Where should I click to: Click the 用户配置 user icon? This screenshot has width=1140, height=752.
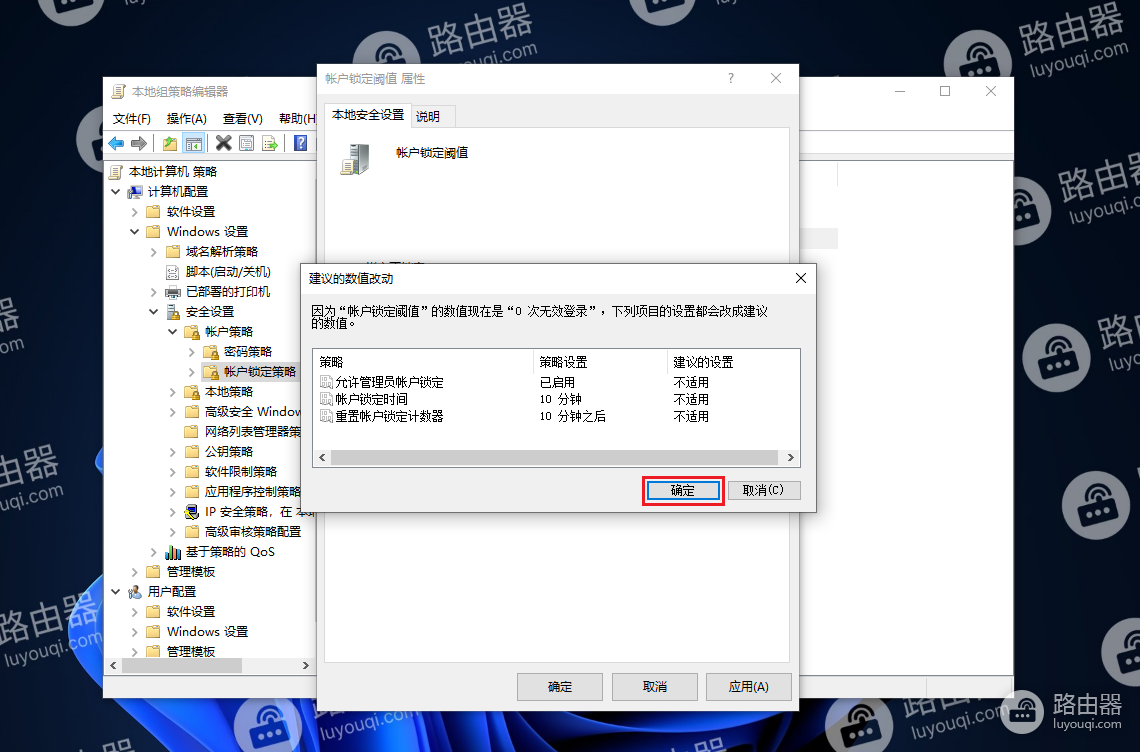pos(135,592)
